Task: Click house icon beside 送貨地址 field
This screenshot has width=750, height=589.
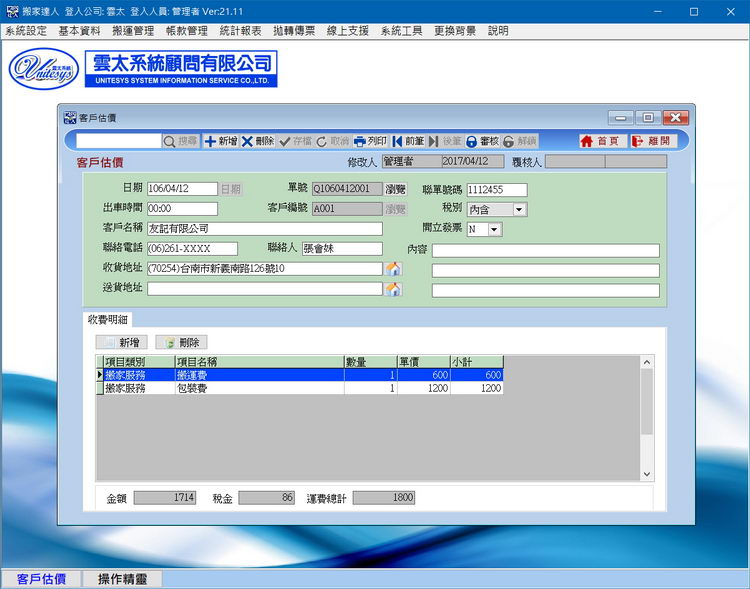Action: coord(394,289)
